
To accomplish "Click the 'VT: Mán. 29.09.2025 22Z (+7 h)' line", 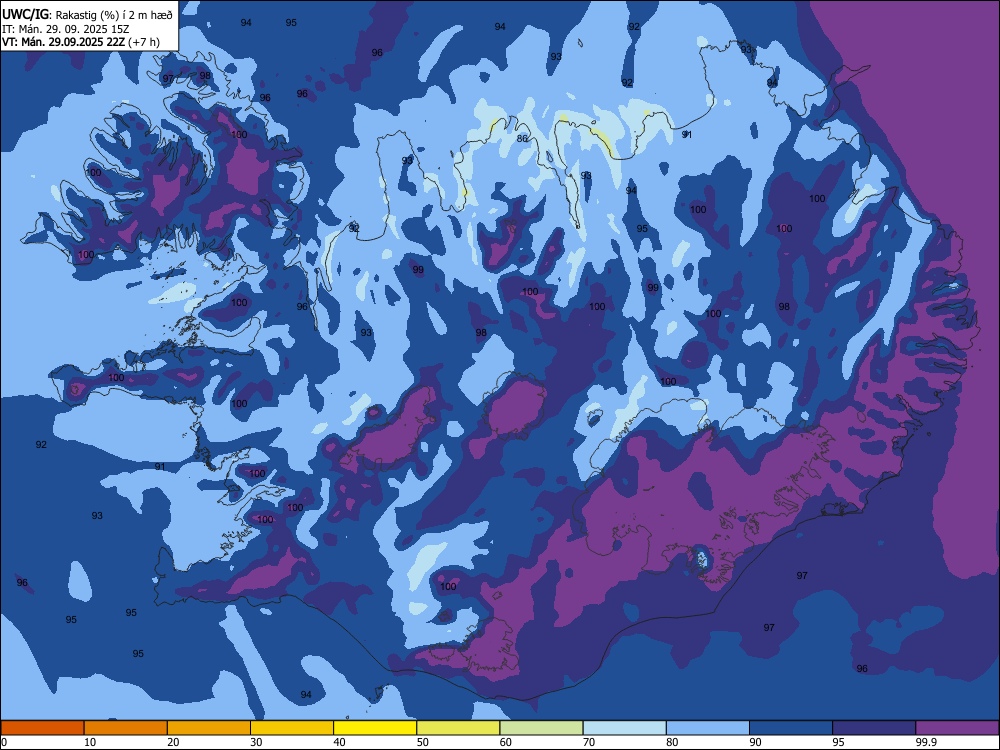I will (x=81, y=42).
